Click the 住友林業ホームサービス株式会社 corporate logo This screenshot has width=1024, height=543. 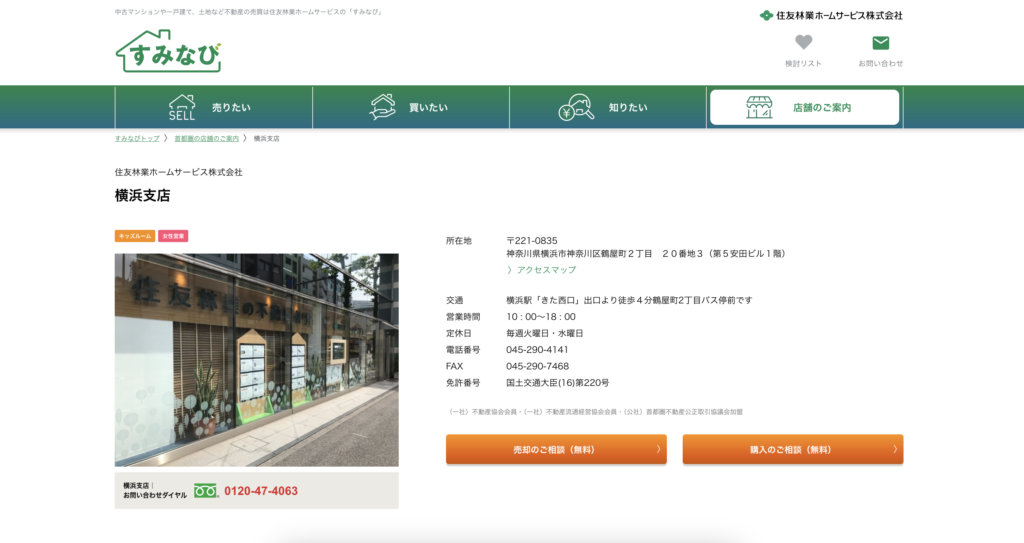click(x=830, y=15)
